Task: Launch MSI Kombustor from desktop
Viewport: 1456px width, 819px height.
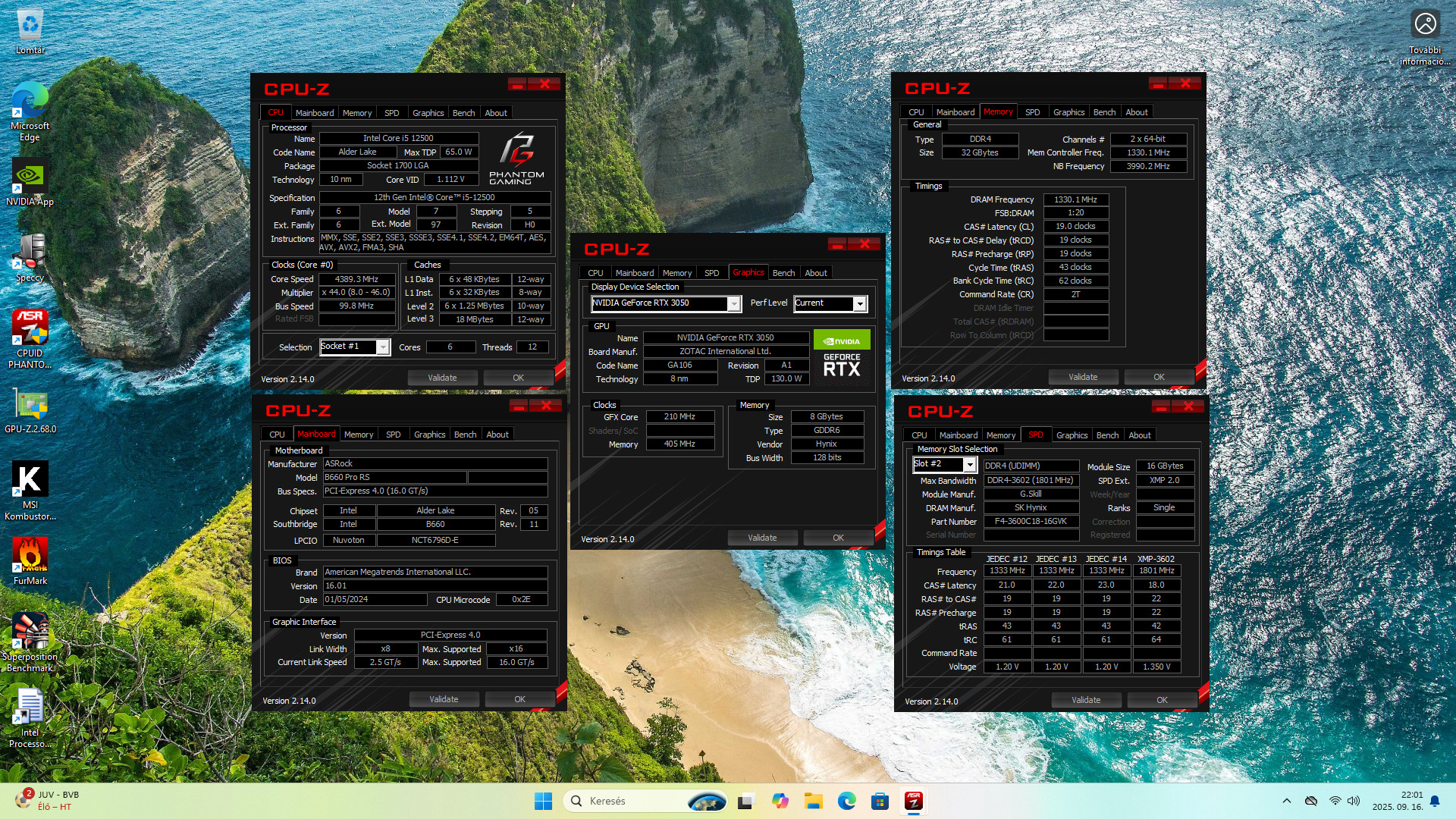Action: [30, 481]
